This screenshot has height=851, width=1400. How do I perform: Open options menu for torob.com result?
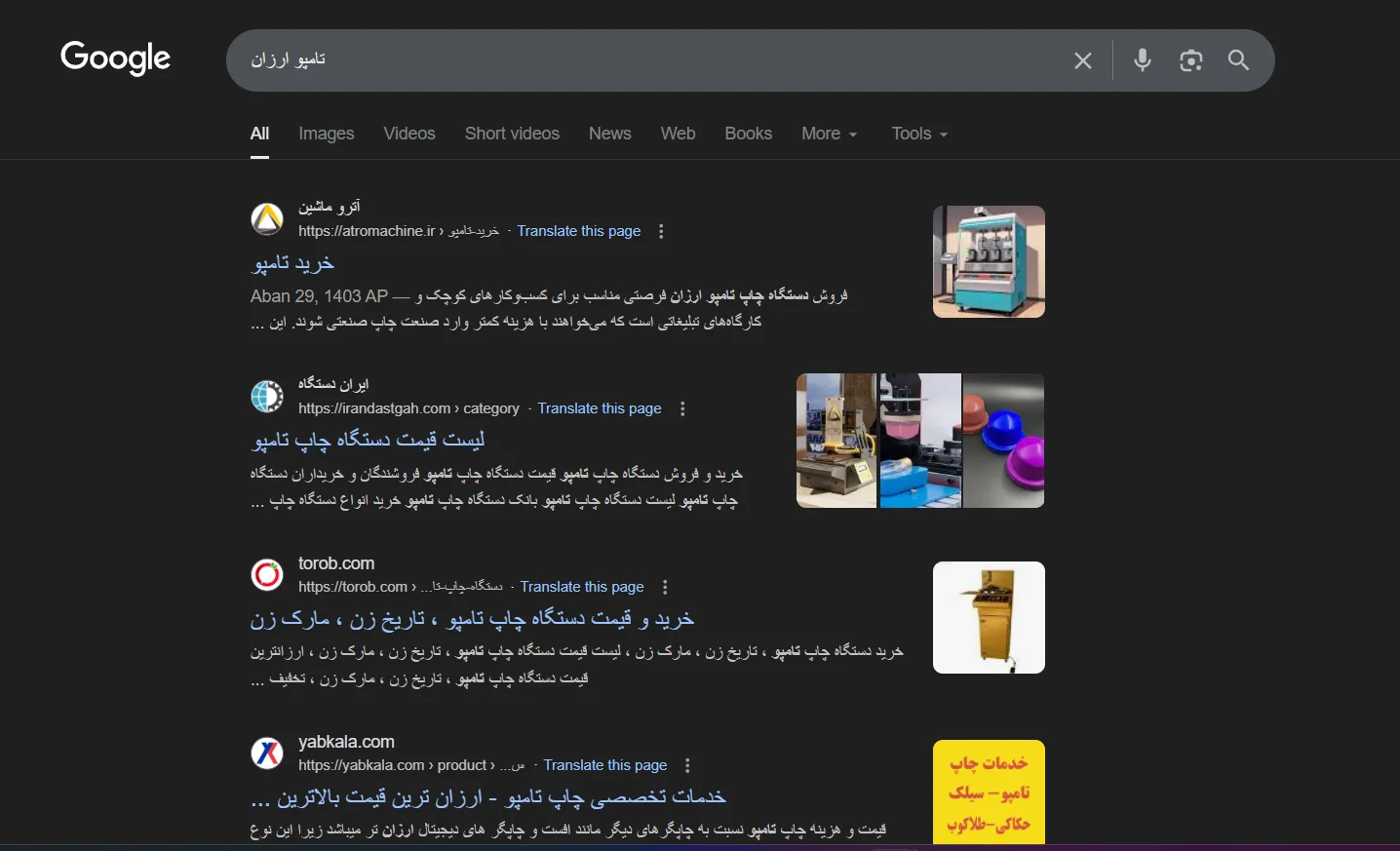click(665, 588)
